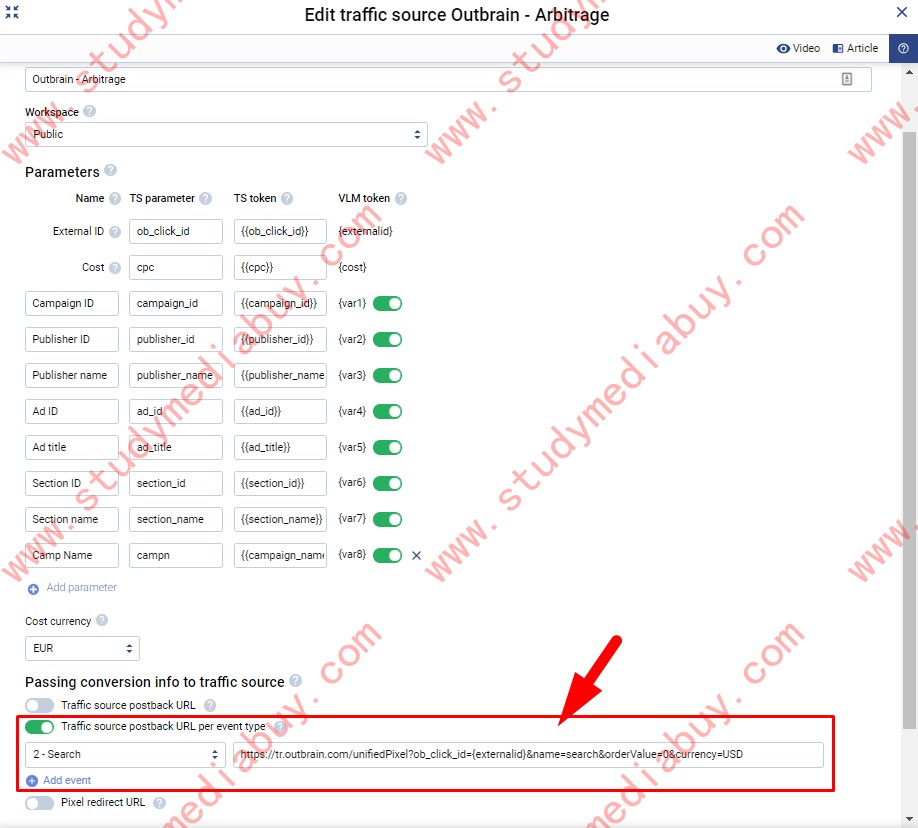Image resolution: width=918 pixels, height=828 pixels.
Task: Click the Section name field
Action: 72,519
